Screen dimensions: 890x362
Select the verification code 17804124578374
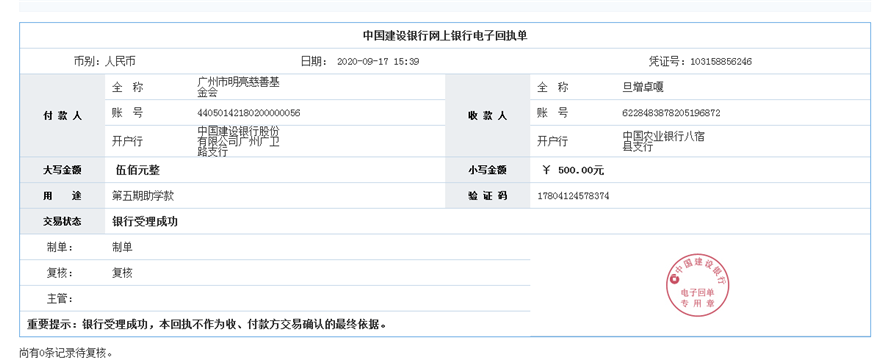tap(573, 196)
